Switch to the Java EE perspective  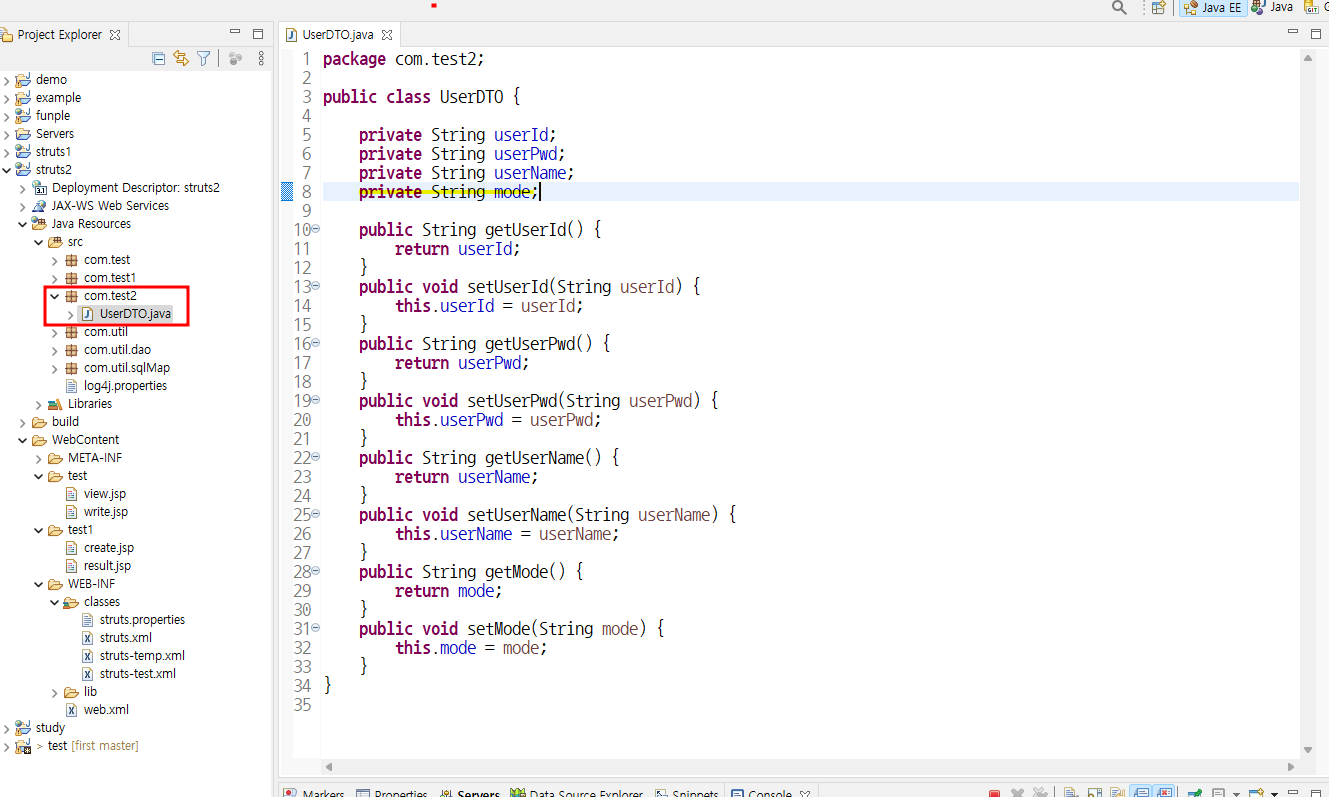pyautogui.click(x=1212, y=8)
